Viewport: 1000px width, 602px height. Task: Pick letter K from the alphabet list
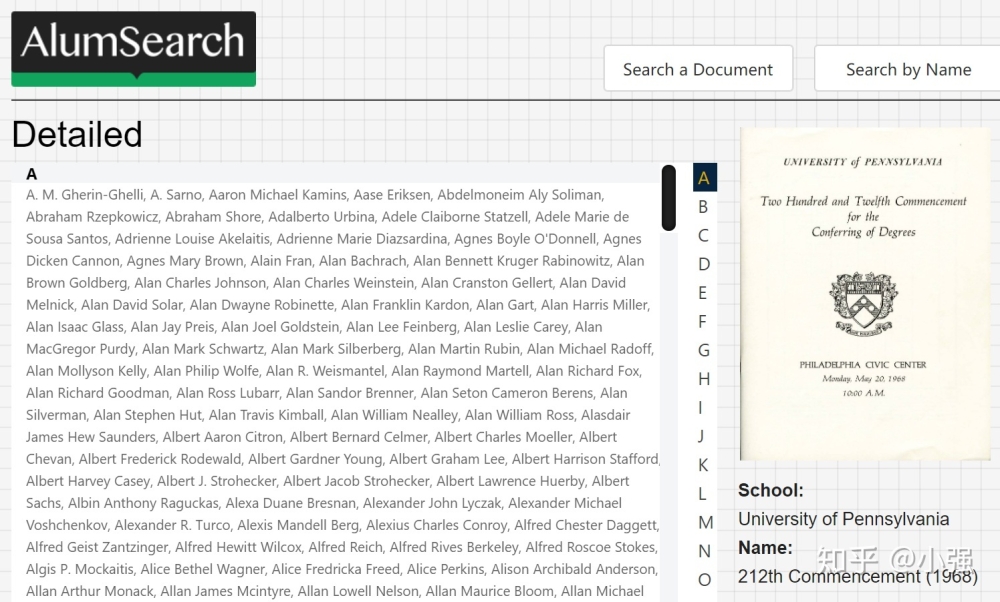[x=703, y=465]
